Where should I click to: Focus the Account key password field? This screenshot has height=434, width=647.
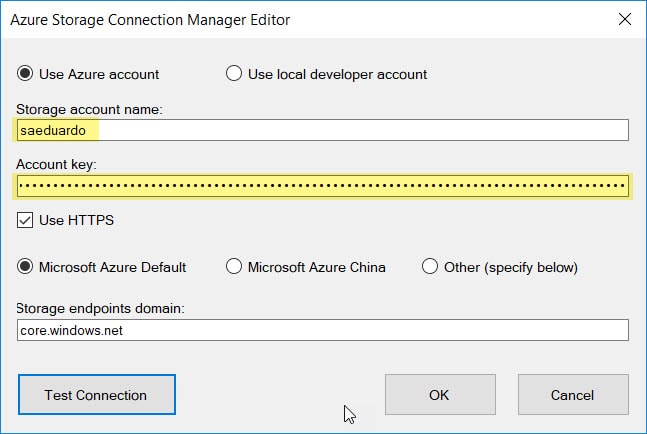[322, 186]
